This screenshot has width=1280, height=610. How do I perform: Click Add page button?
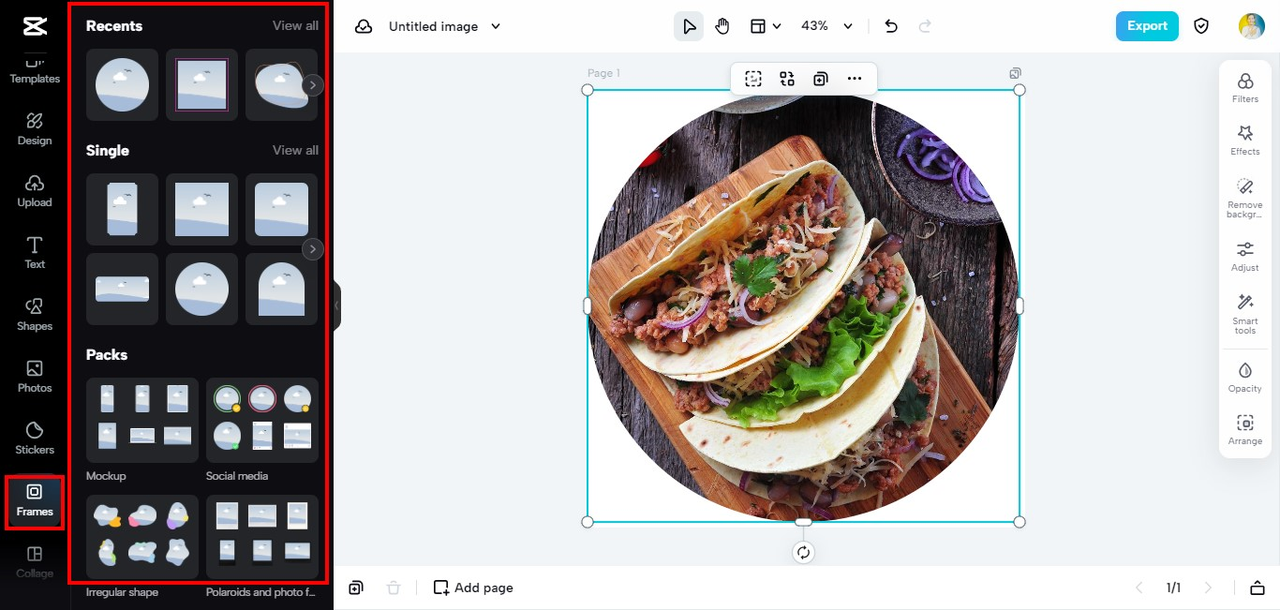[x=473, y=588]
